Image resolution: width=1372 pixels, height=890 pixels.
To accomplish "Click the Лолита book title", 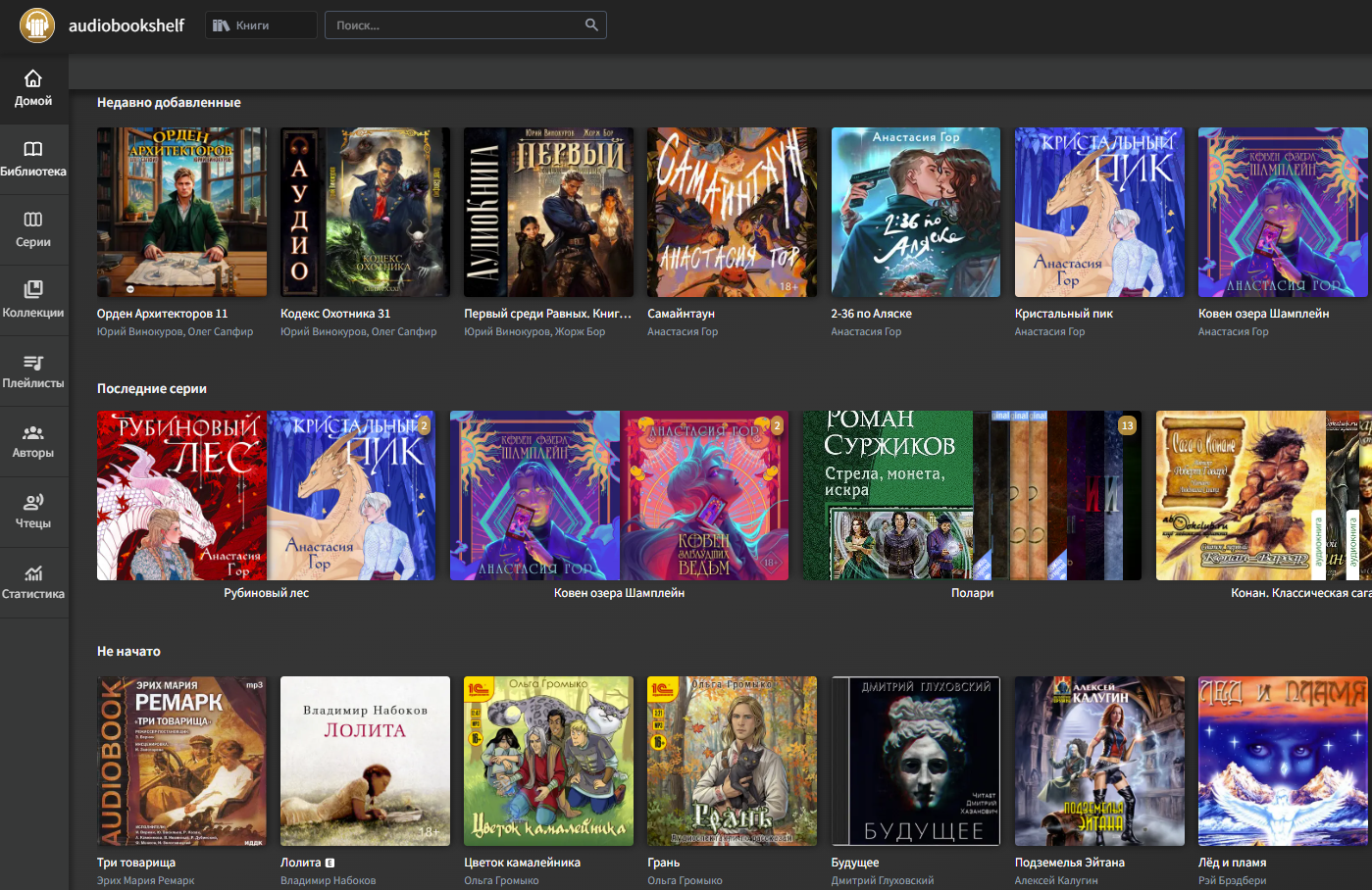I will pyautogui.click(x=300, y=863).
